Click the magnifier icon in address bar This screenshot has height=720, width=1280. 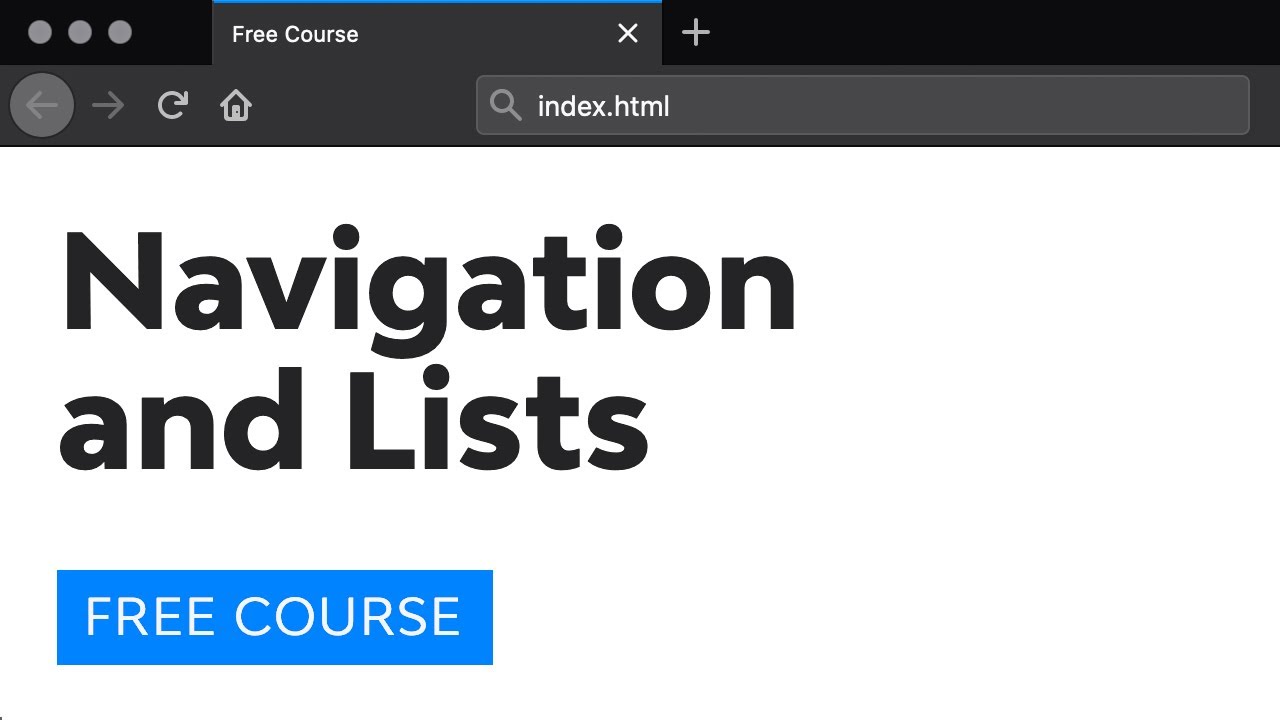pyautogui.click(x=506, y=105)
